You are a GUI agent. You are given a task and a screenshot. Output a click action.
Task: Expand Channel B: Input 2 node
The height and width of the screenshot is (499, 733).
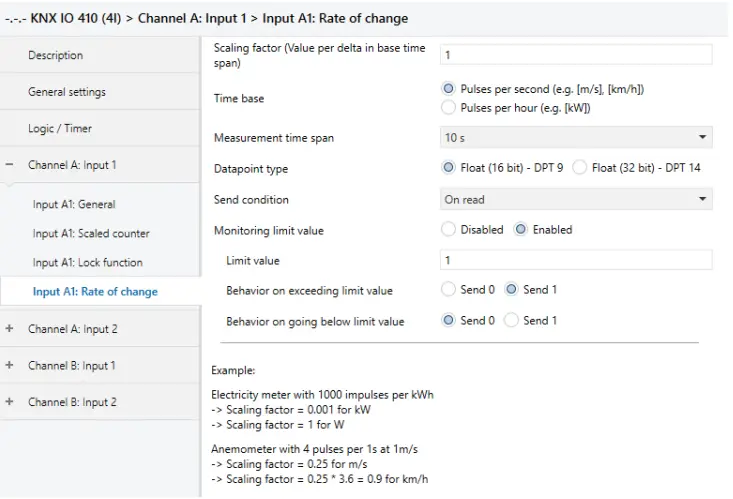(10, 402)
